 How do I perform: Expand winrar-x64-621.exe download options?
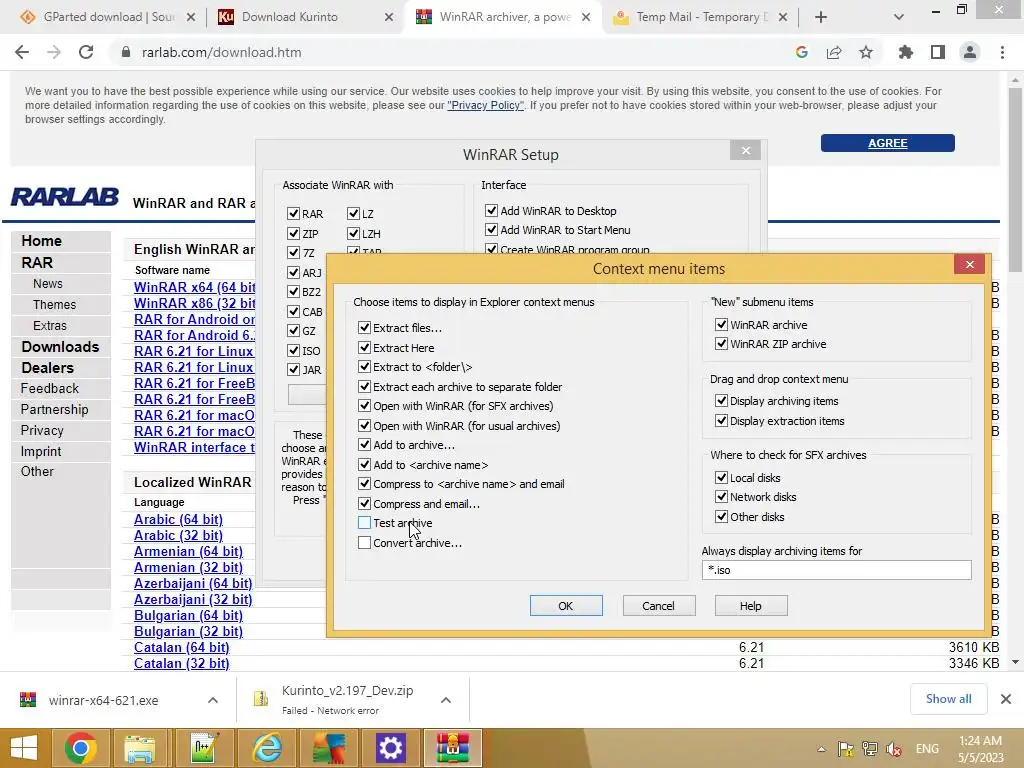213,700
